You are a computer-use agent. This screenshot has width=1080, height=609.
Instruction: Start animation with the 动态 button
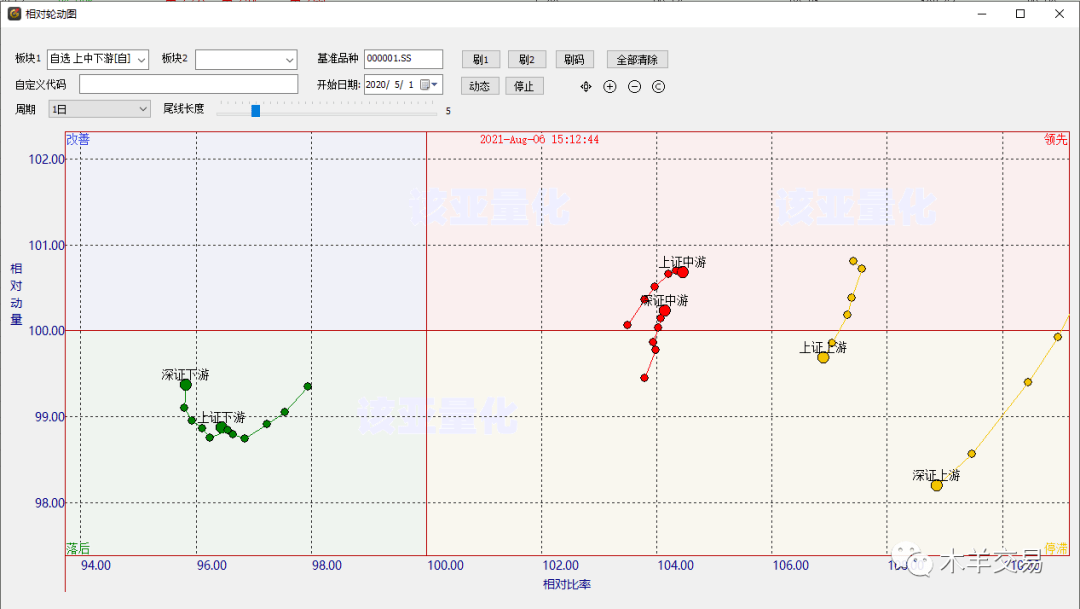[479, 86]
